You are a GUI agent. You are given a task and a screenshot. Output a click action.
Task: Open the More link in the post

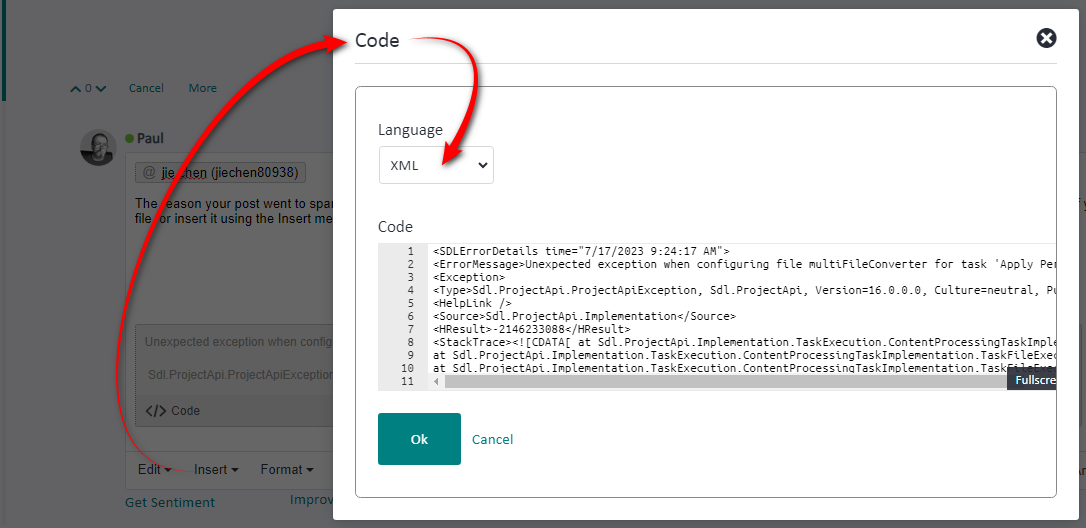[202, 88]
